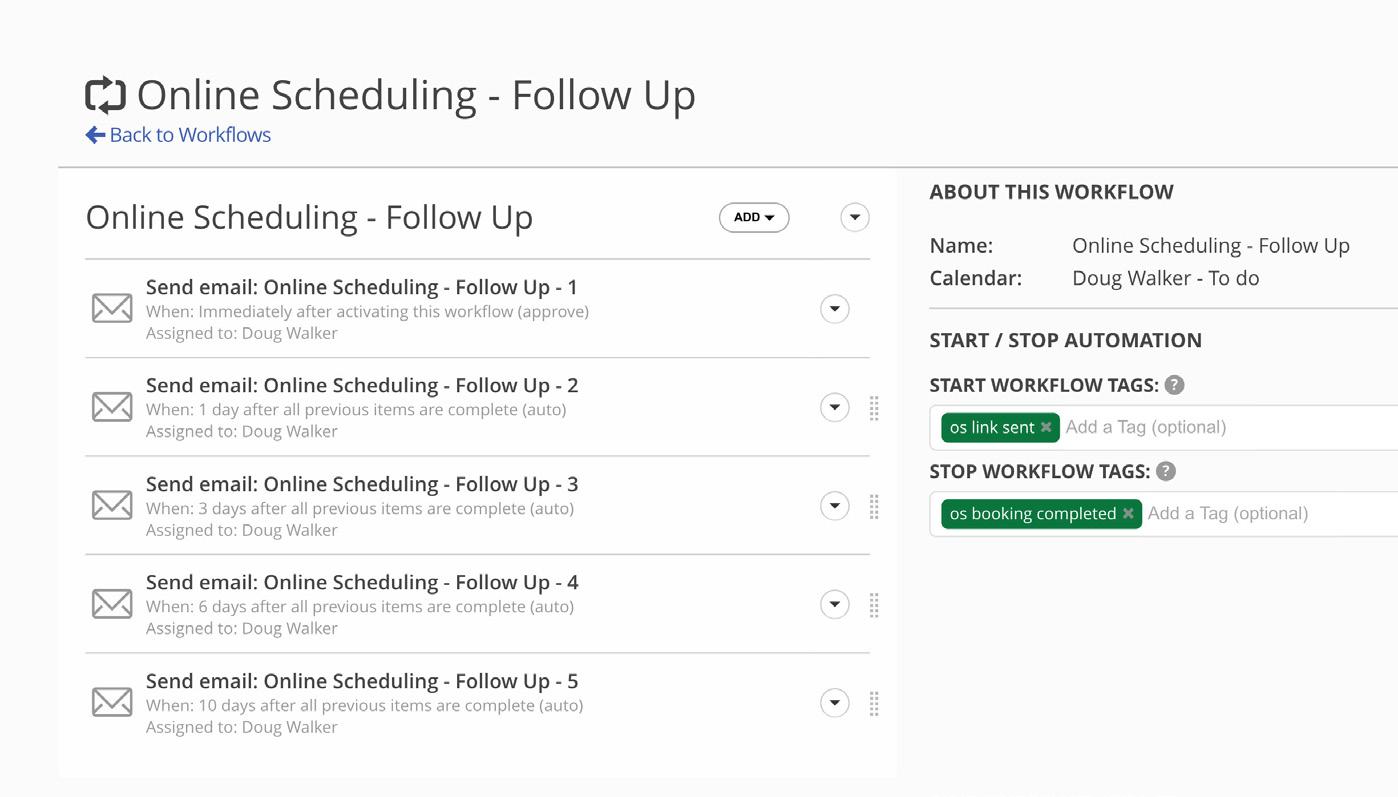1398x797 pixels.
Task: Click the drag handle for Follow Up - 4
Action: click(874, 605)
